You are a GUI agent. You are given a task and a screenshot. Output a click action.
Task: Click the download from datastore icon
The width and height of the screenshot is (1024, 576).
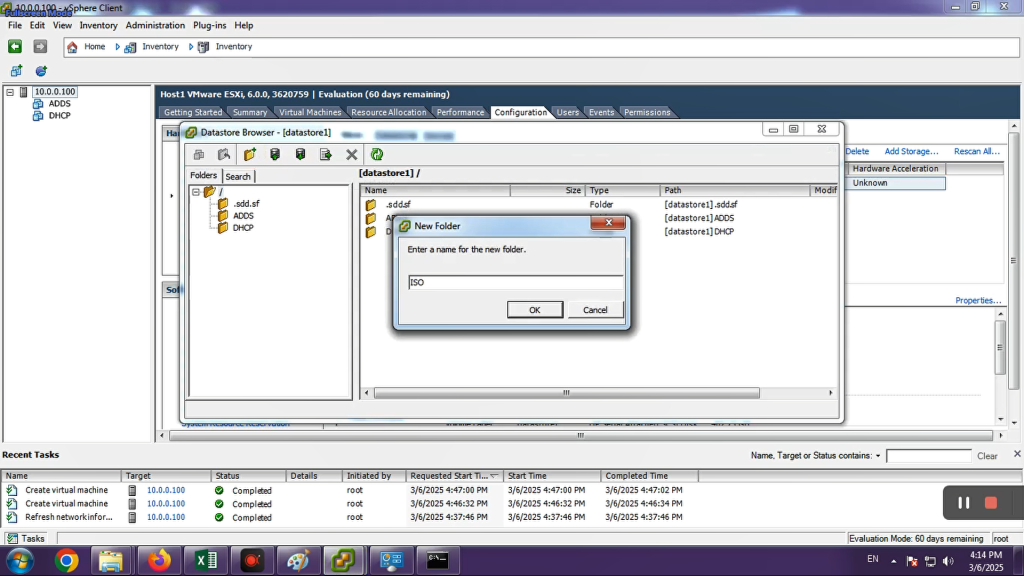click(300, 155)
